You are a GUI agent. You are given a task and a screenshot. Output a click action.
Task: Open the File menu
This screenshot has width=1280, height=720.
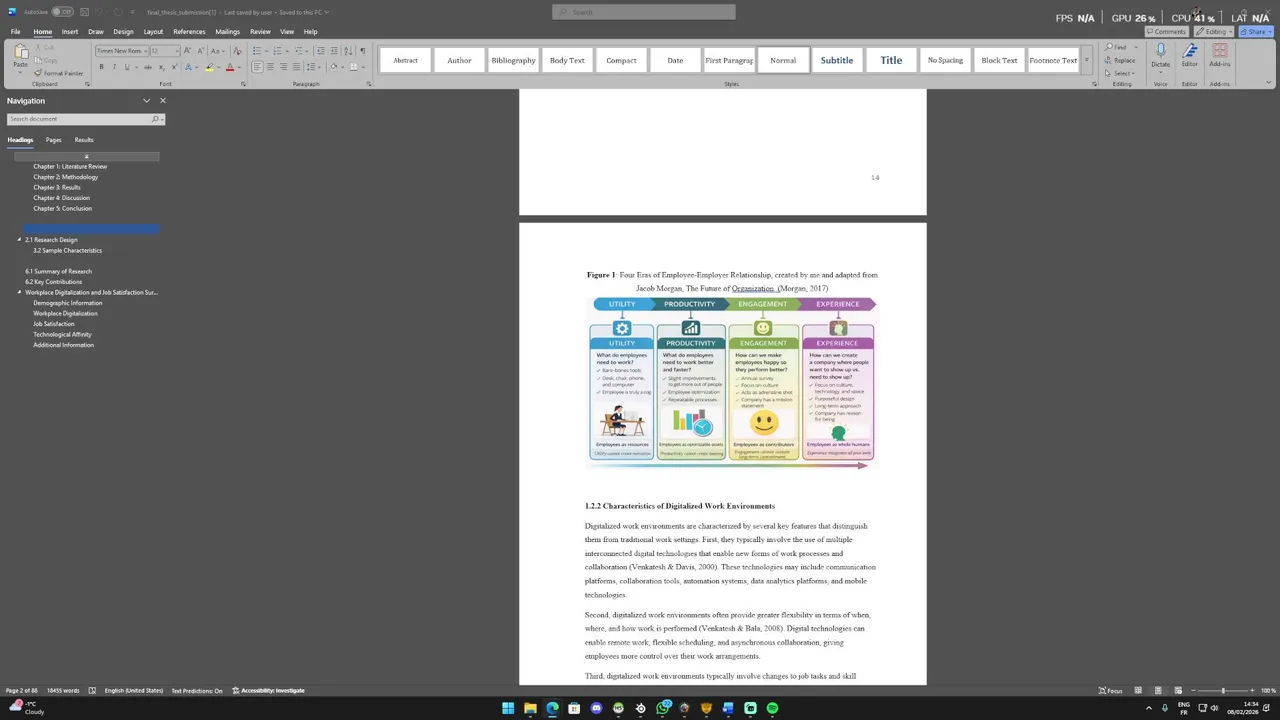(x=15, y=31)
